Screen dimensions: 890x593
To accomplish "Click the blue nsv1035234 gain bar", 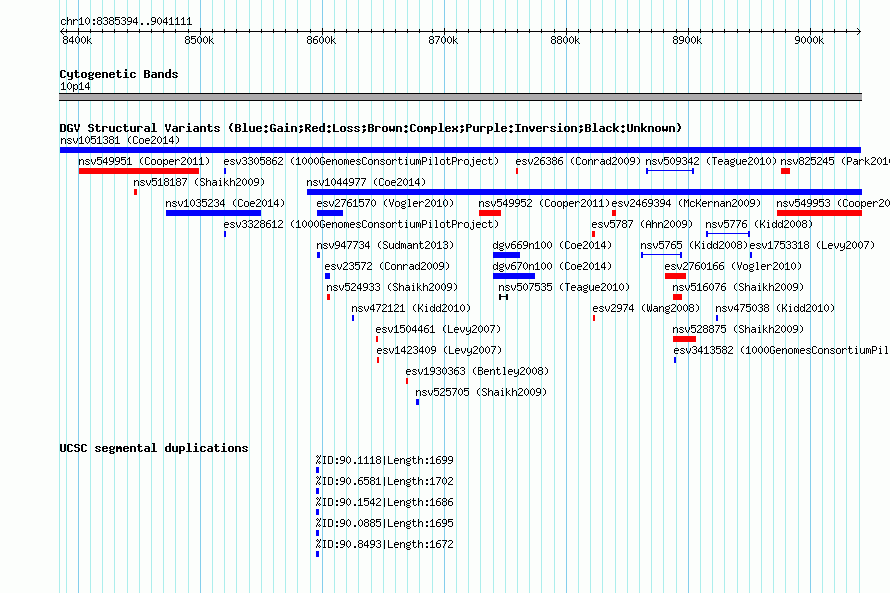I will pos(213,213).
